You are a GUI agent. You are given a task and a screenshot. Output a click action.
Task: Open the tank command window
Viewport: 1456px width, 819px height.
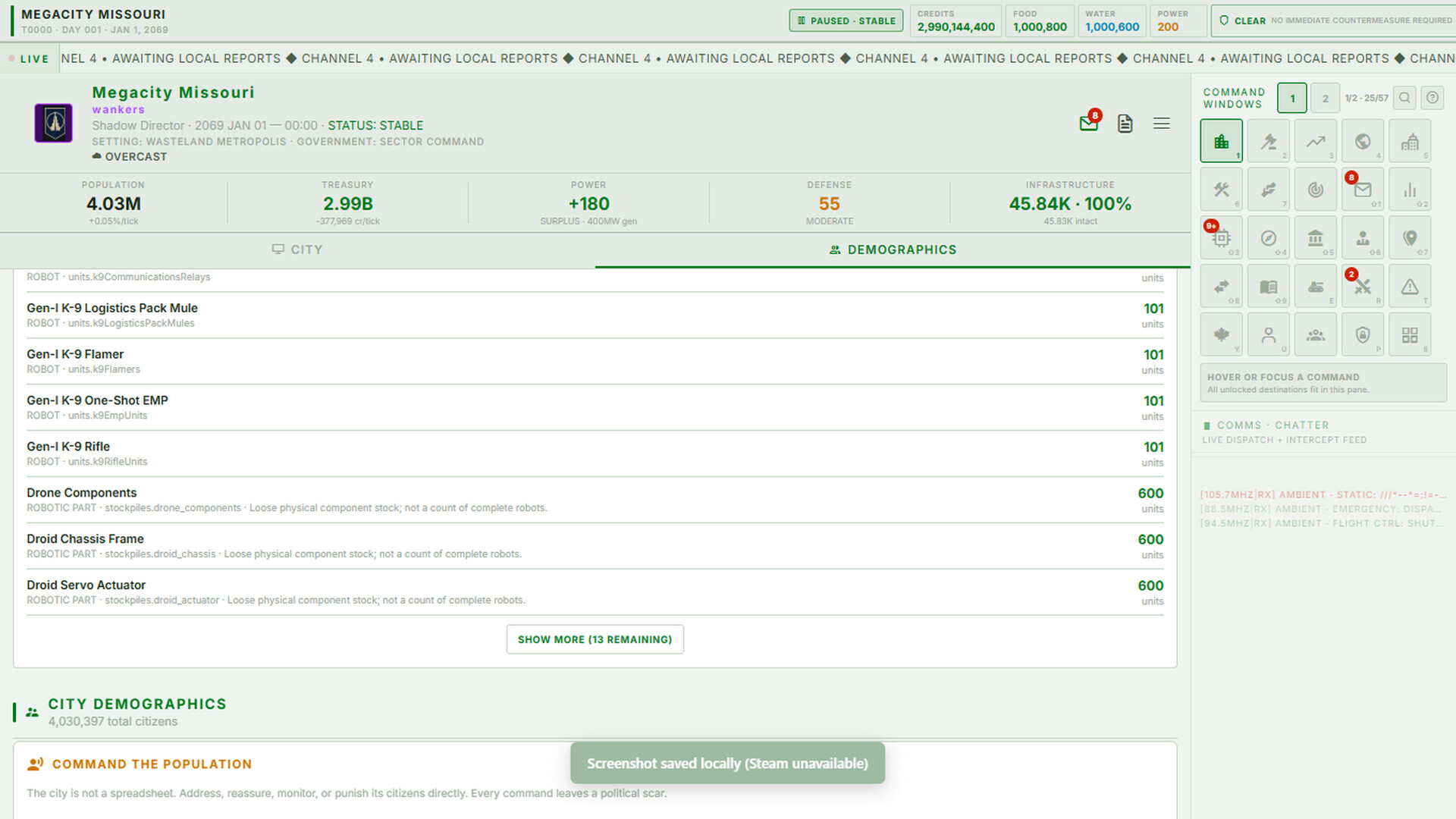click(x=1315, y=286)
